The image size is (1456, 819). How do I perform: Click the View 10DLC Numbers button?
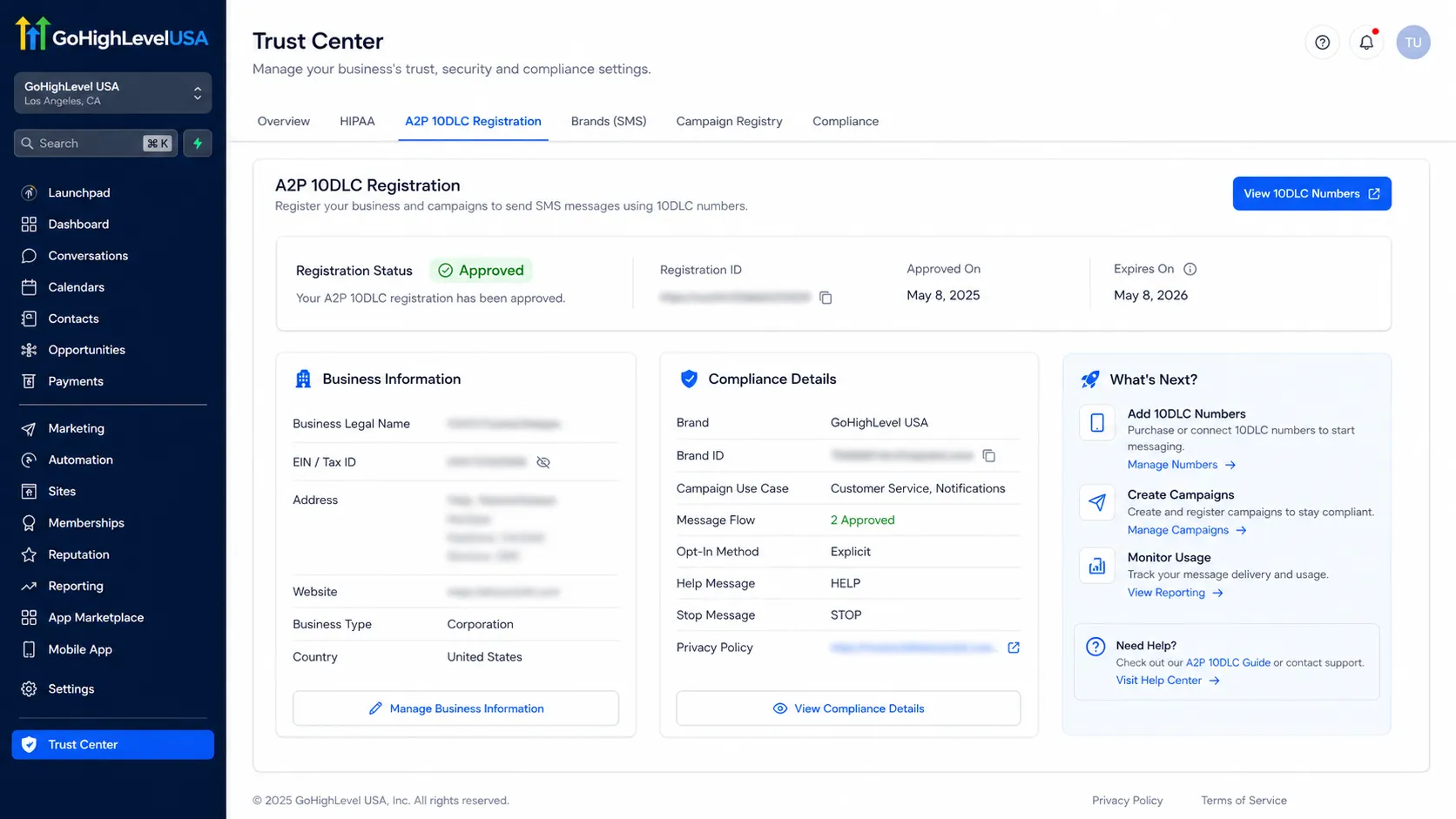click(1311, 193)
